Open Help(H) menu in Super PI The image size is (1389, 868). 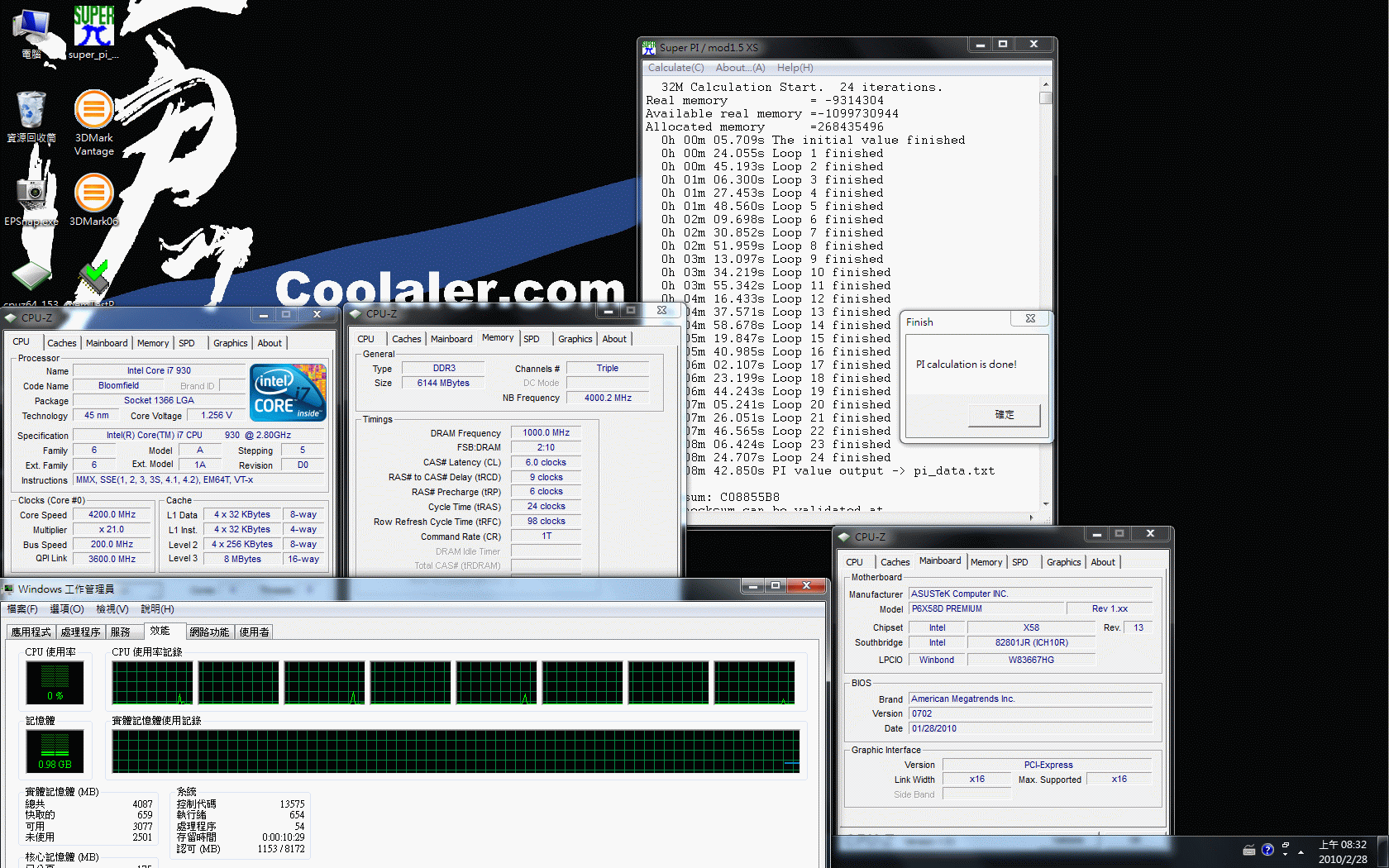(x=795, y=68)
